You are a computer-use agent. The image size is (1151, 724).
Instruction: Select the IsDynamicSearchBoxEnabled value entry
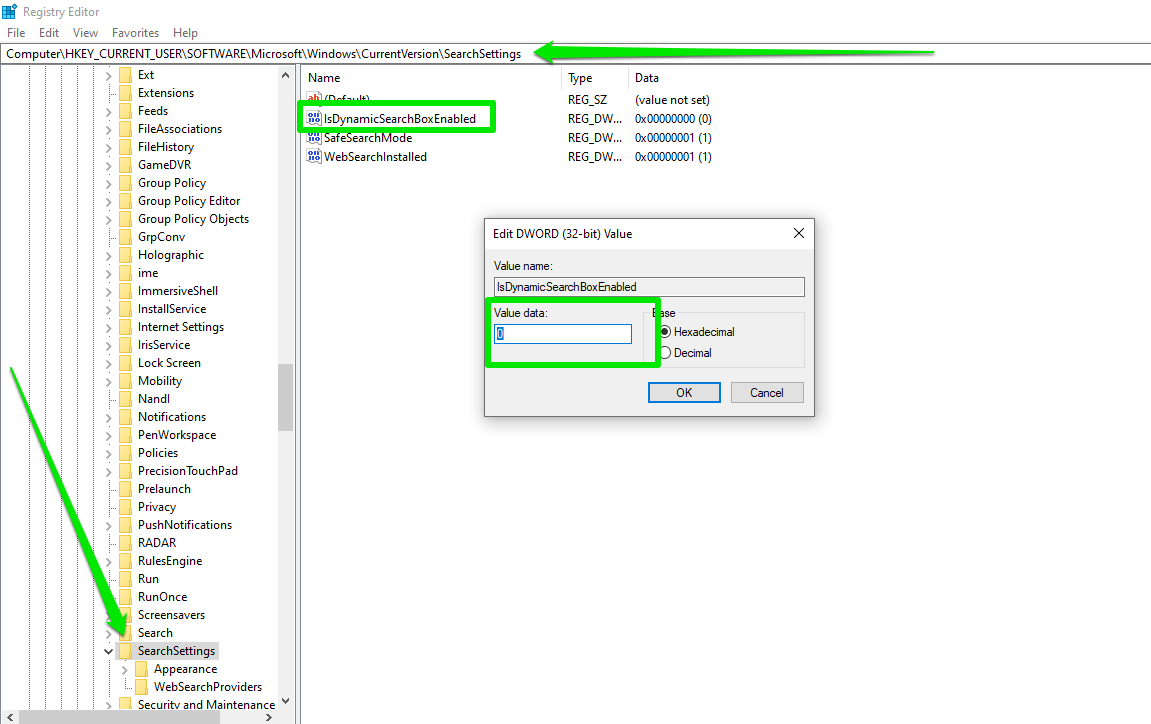[x=400, y=118]
